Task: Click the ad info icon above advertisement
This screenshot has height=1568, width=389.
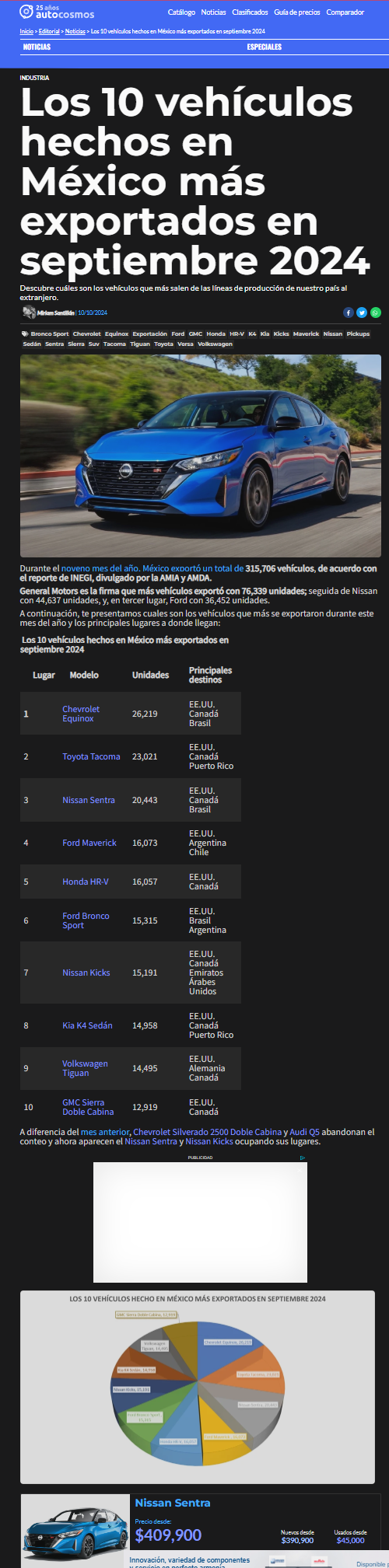Action: 303,1158
